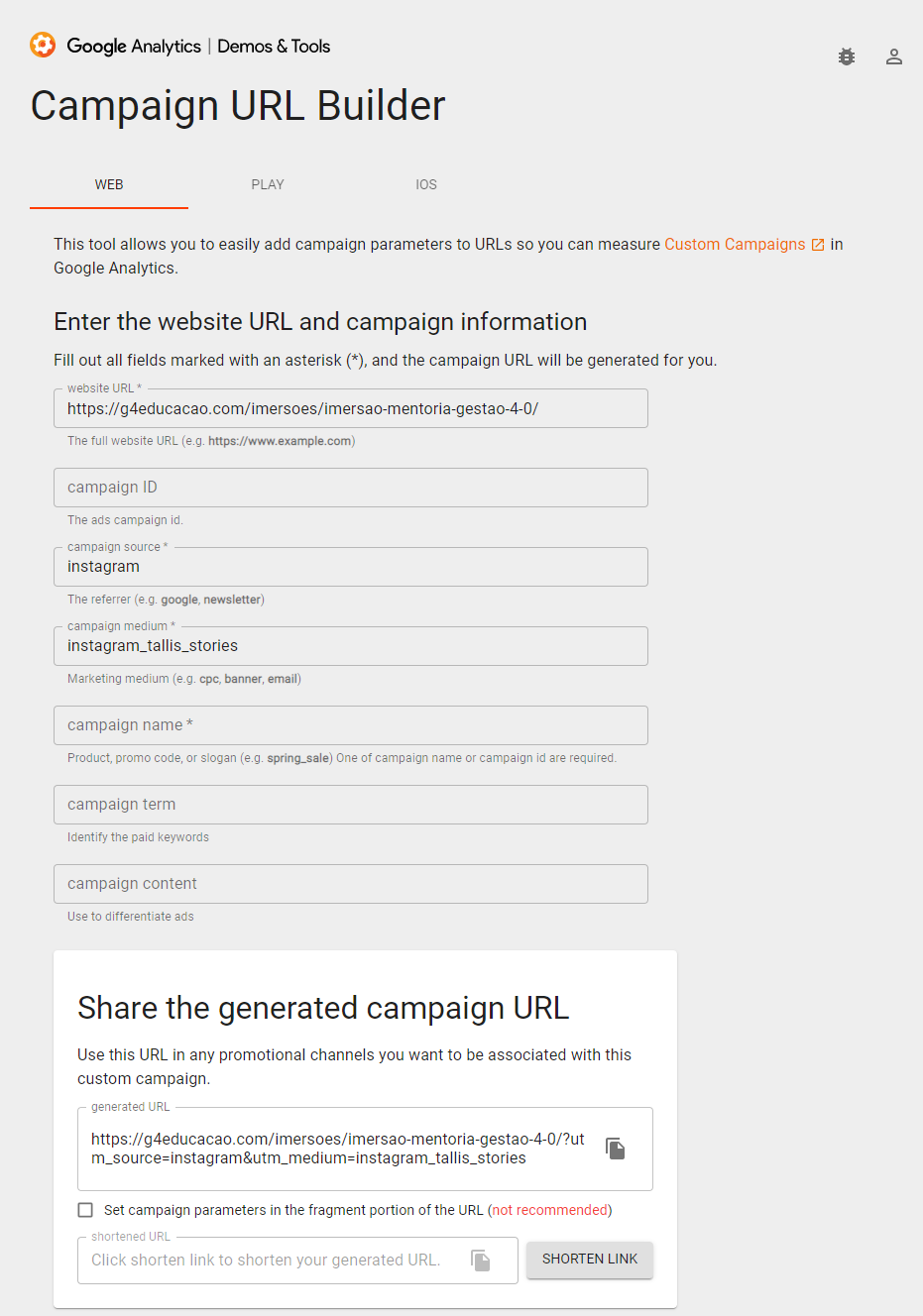Select the campaign term input field

point(351,805)
